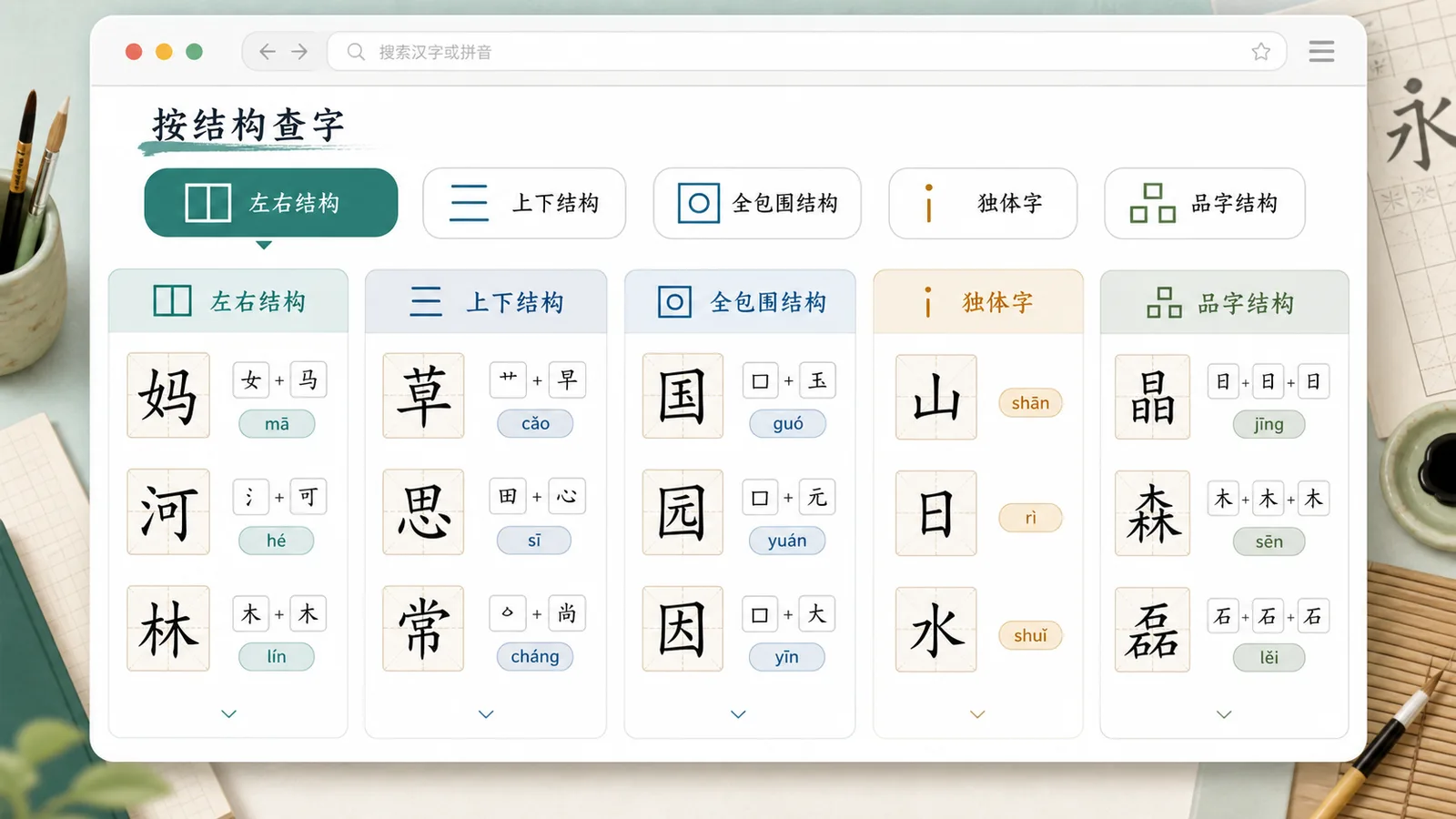Click the browser back arrow
The height and width of the screenshot is (819, 1456).
pyautogui.click(x=268, y=52)
